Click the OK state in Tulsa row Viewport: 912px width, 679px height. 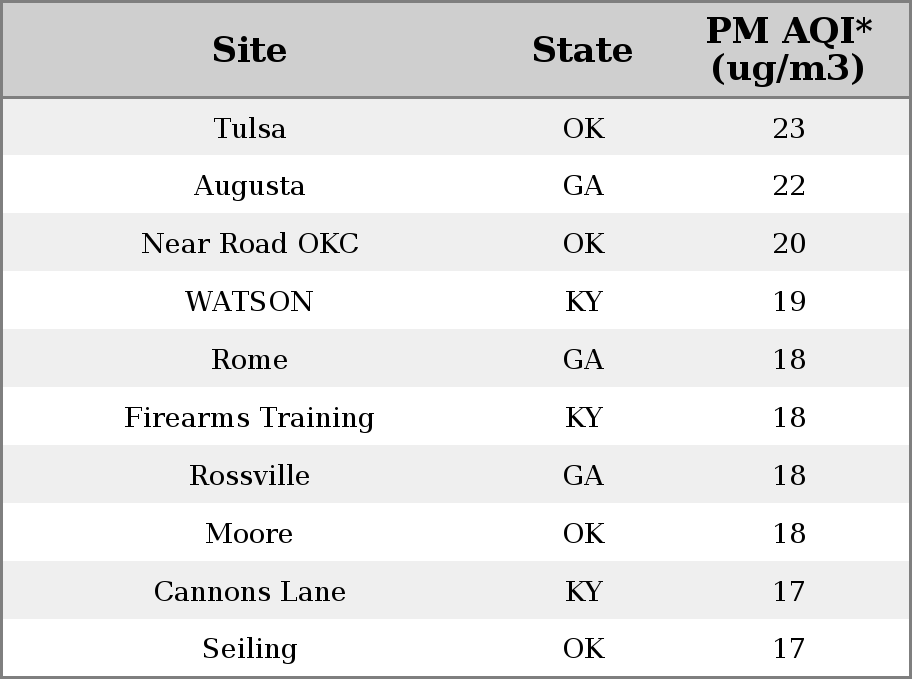point(583,128)
